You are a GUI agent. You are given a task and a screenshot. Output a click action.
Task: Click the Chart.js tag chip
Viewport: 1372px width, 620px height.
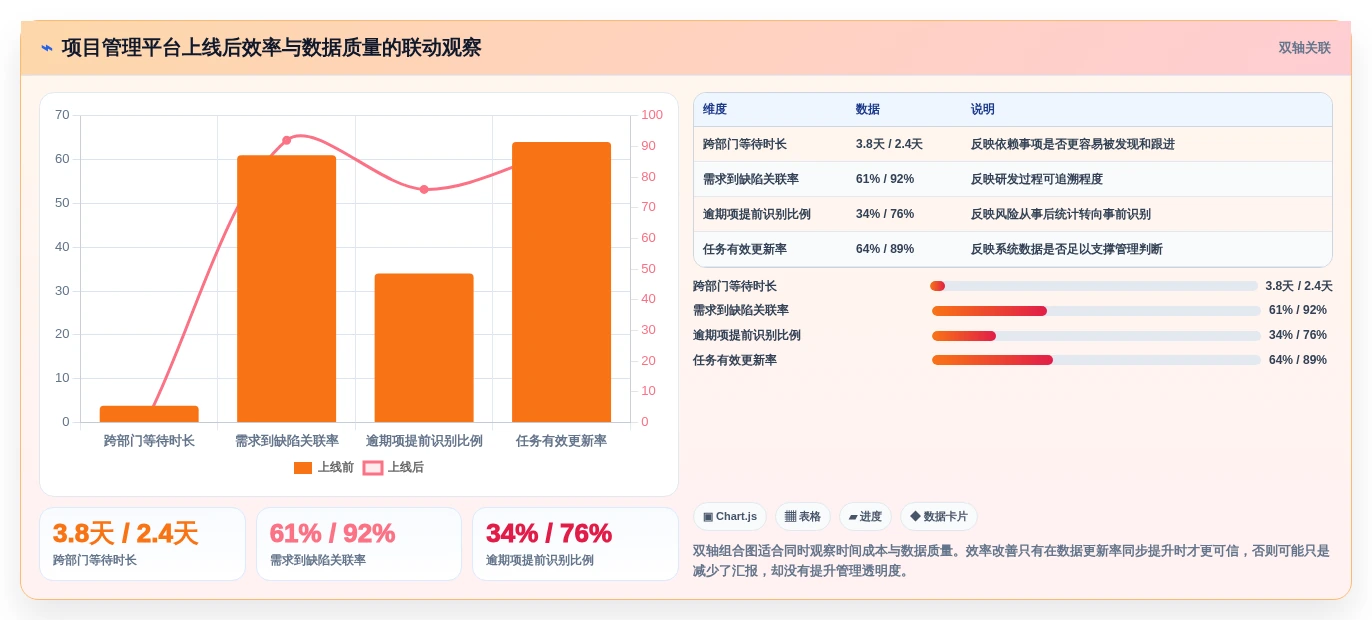click(x=730, y=517)
